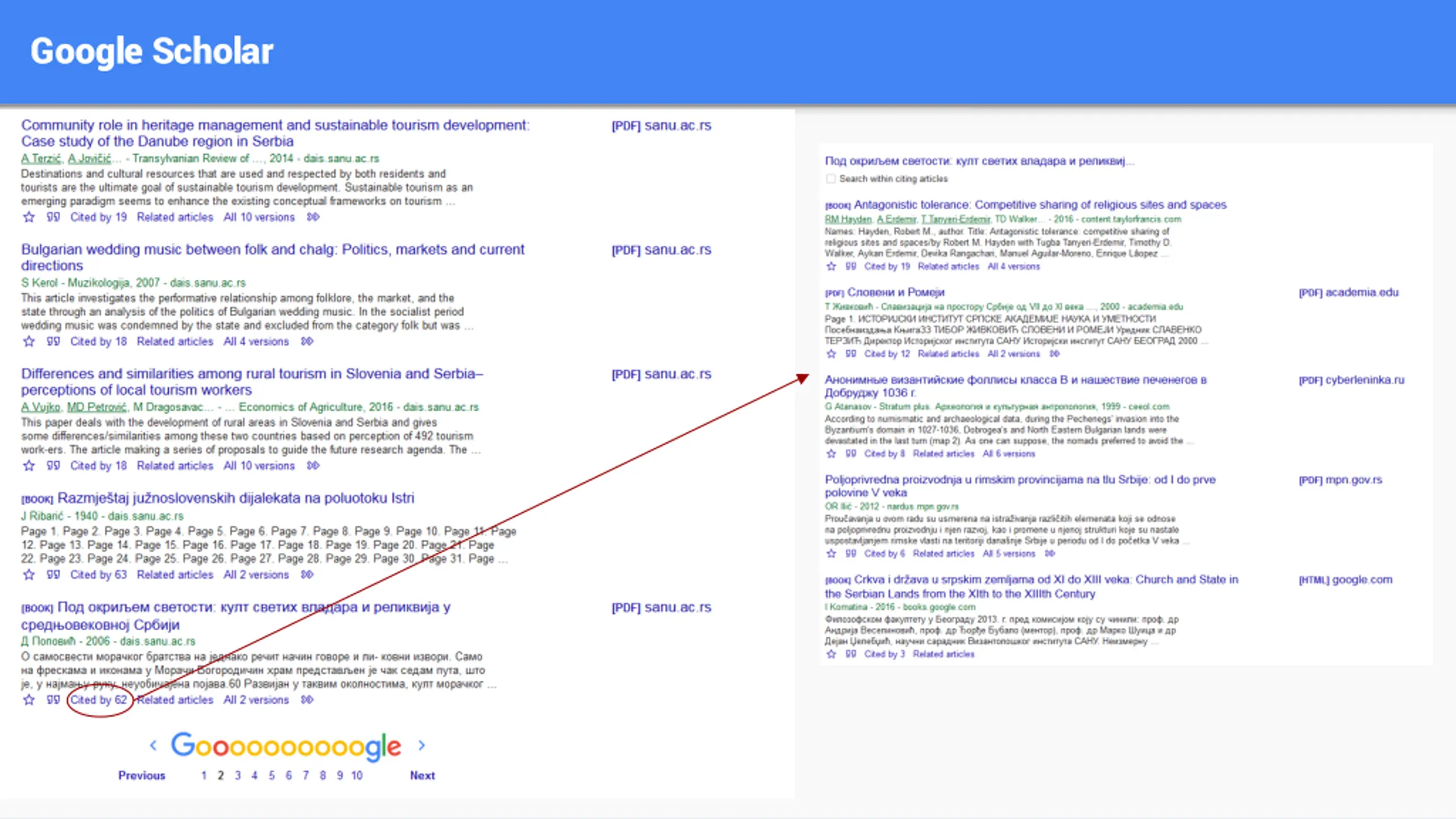Jump to results page 10
The height and width of the screenshot is (819, 1456).
[357, 776]
